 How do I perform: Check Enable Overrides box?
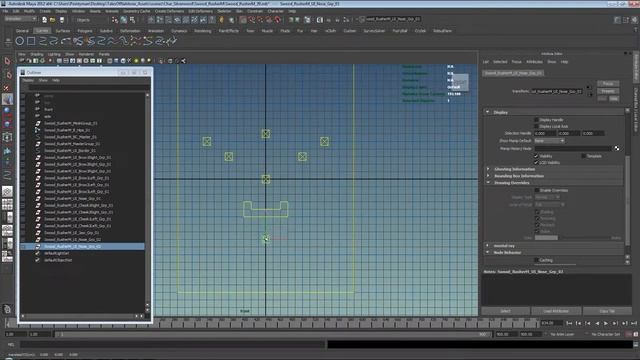[537, 190]
